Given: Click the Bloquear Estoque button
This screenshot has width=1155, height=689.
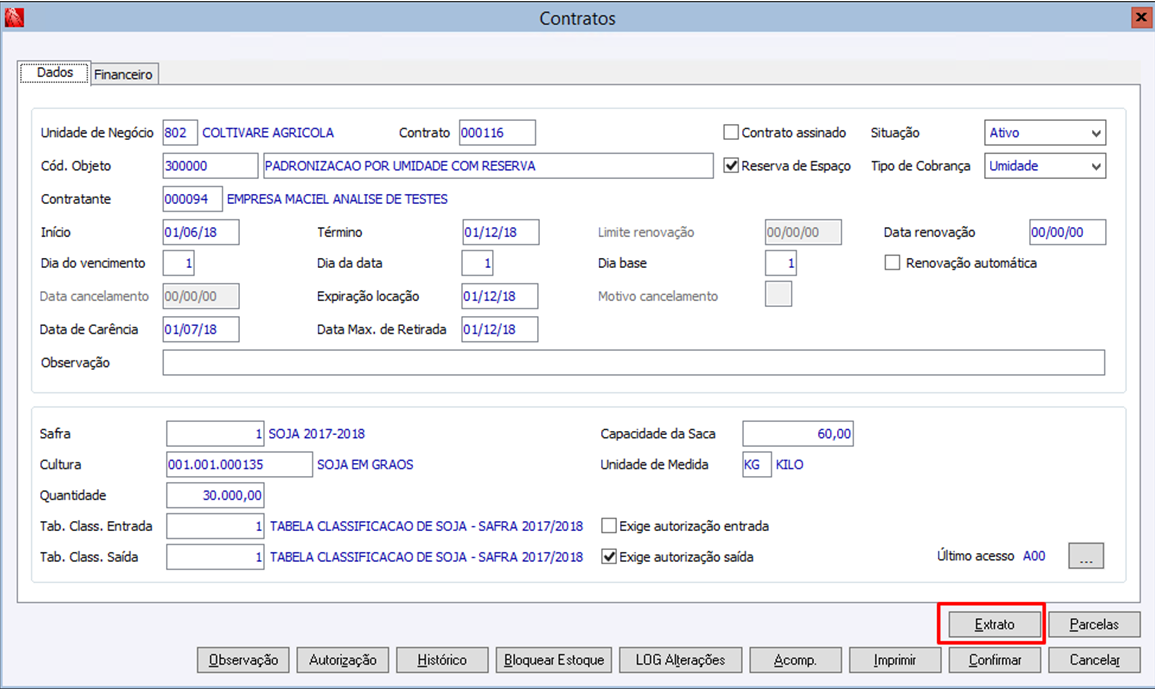Looking at the screenshot, I should 554,660.
